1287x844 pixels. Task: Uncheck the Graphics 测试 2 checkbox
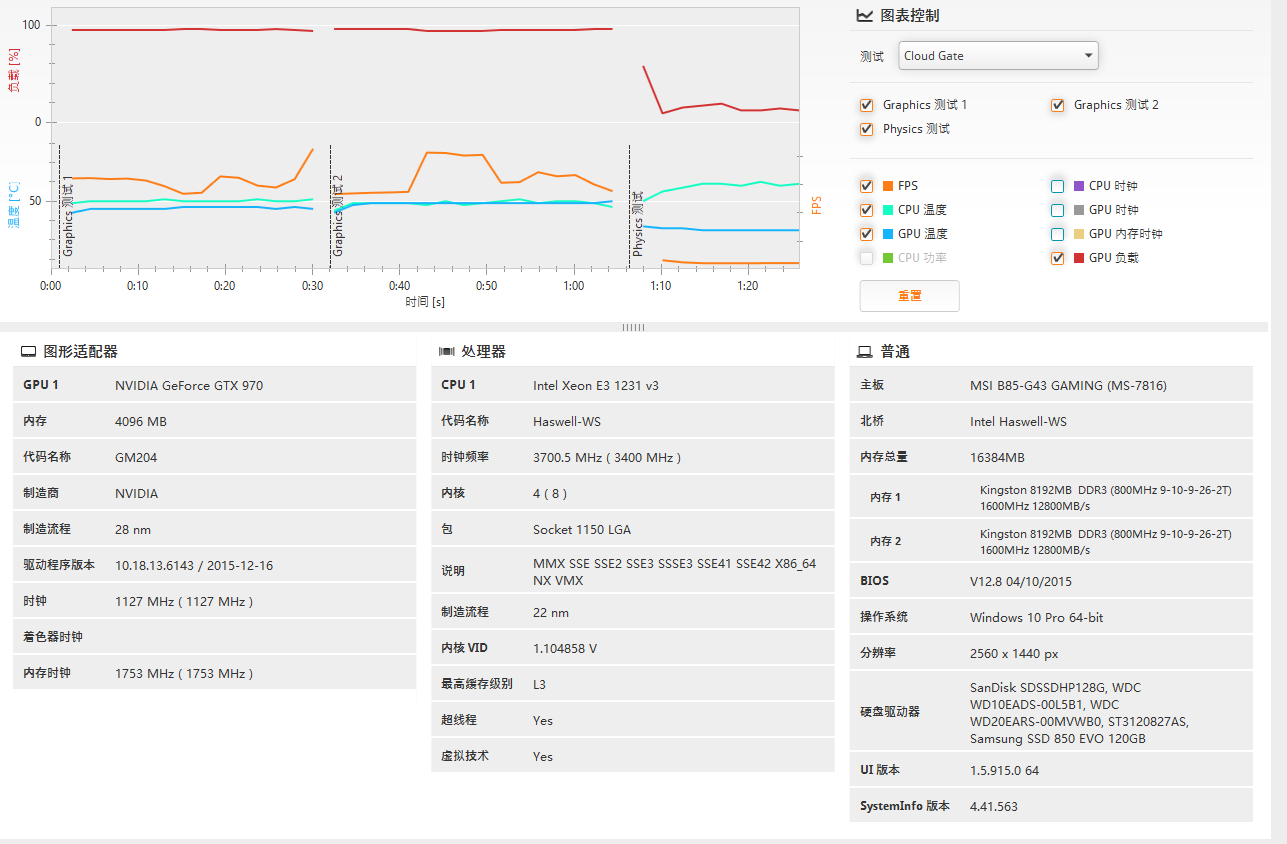point(1057,105)
